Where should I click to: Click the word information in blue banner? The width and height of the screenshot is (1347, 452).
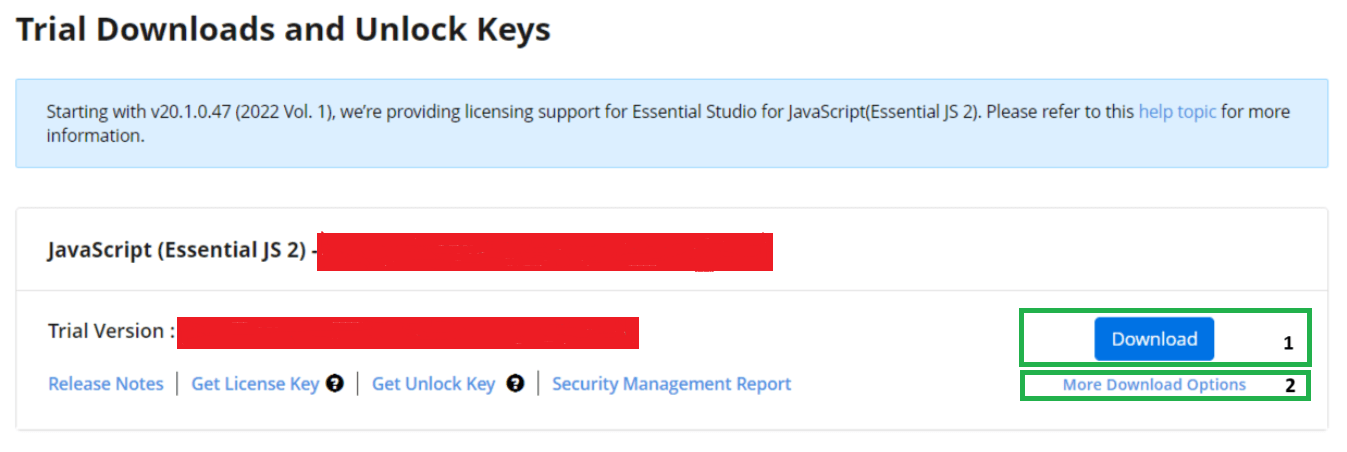point(95,136)
